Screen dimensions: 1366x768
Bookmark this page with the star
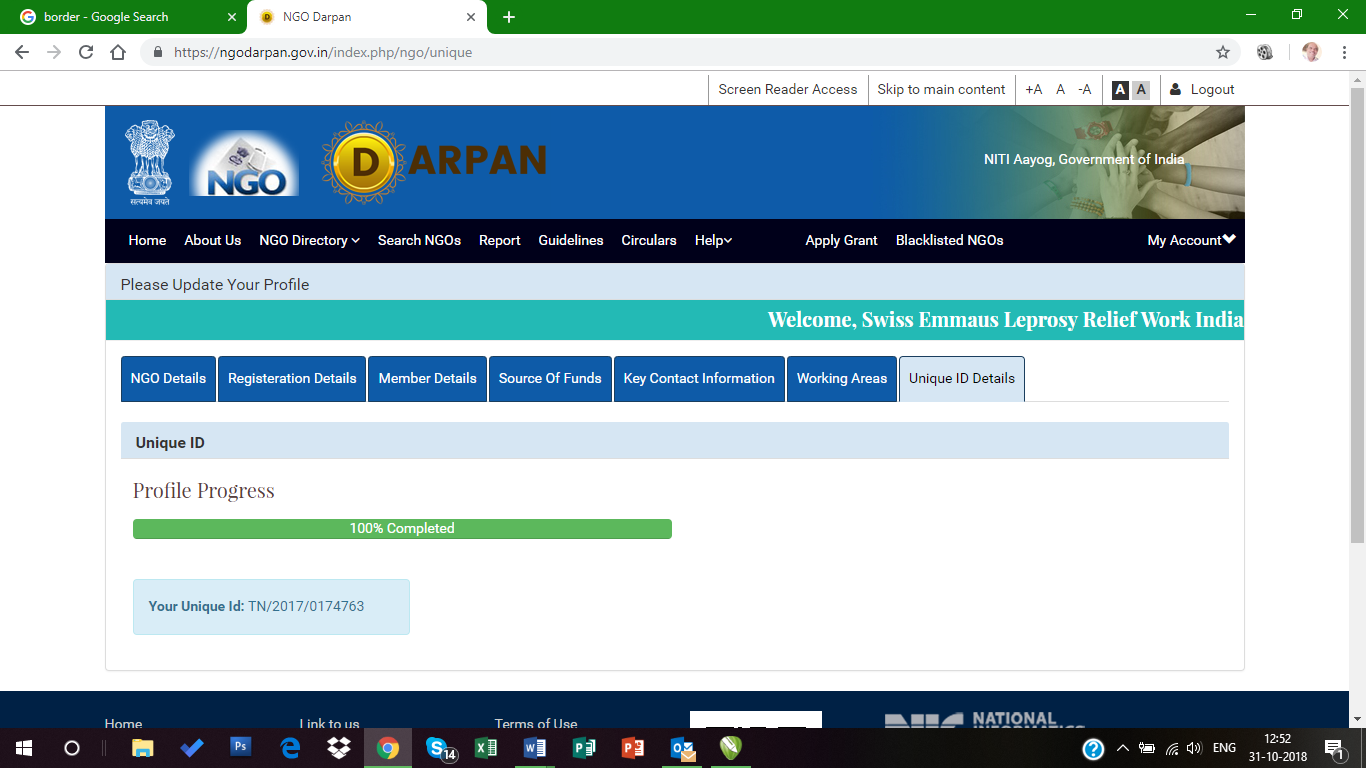1222,52
